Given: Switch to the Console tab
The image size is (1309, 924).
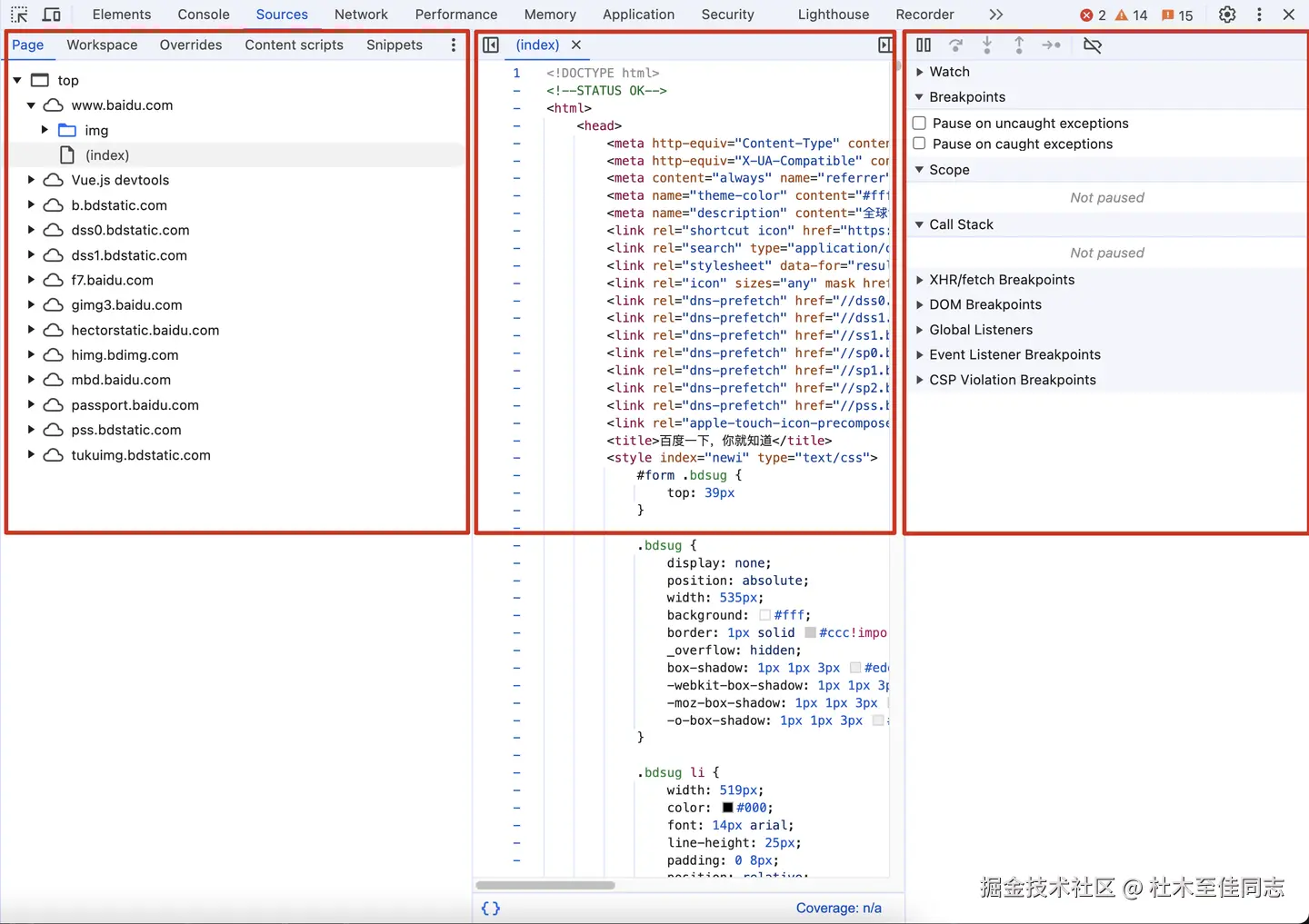Looking at the screenshot, I should (x=204, y=15).
